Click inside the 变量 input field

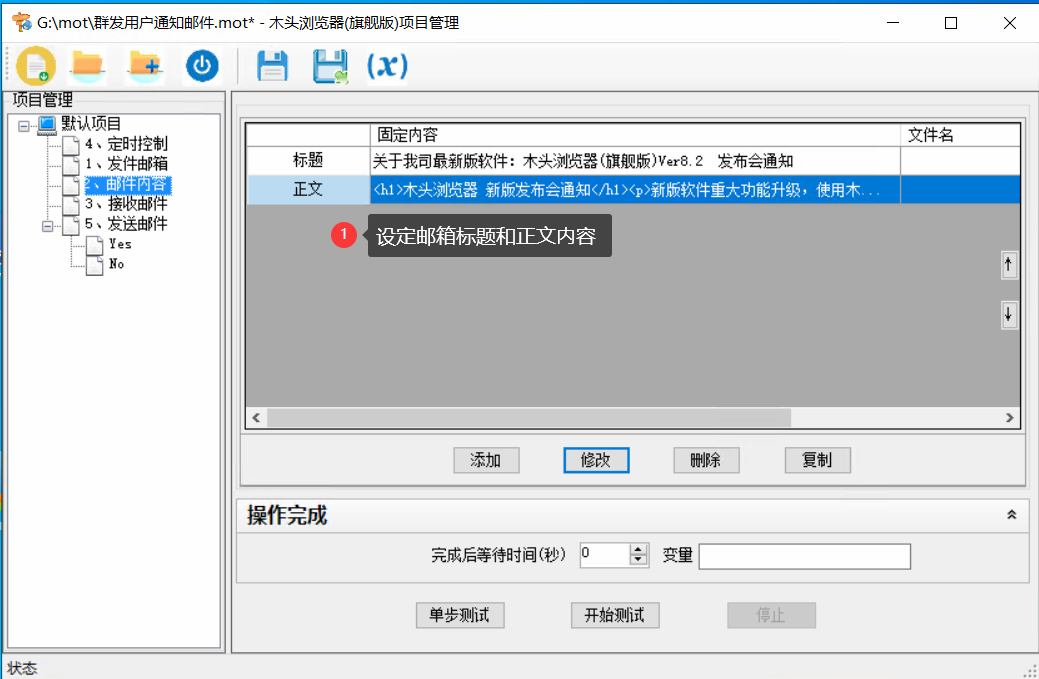tap(803, 556)
